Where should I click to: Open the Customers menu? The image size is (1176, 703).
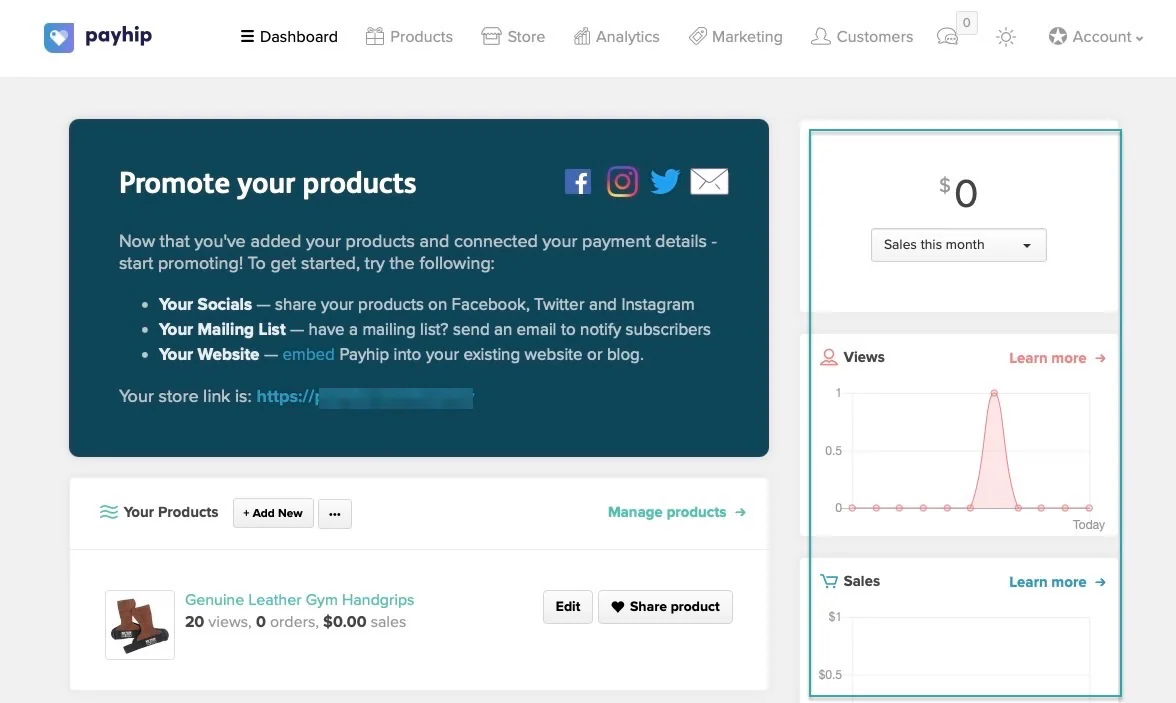(862, 37)
